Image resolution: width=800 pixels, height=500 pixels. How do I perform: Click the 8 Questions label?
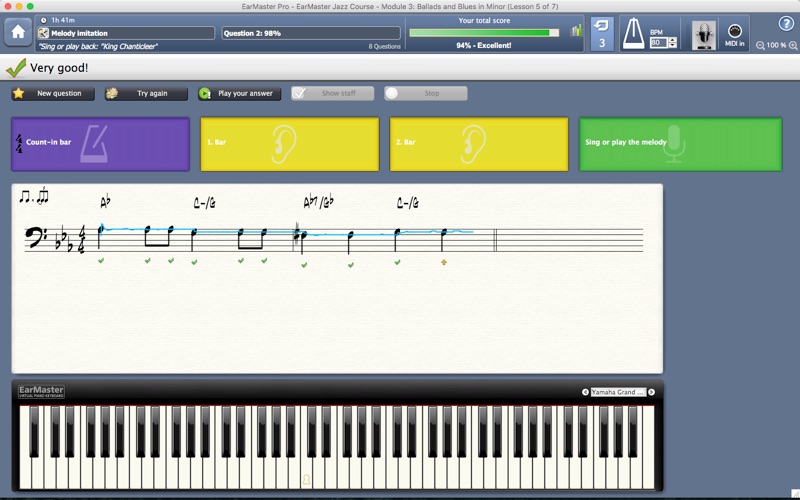point(385,46)
